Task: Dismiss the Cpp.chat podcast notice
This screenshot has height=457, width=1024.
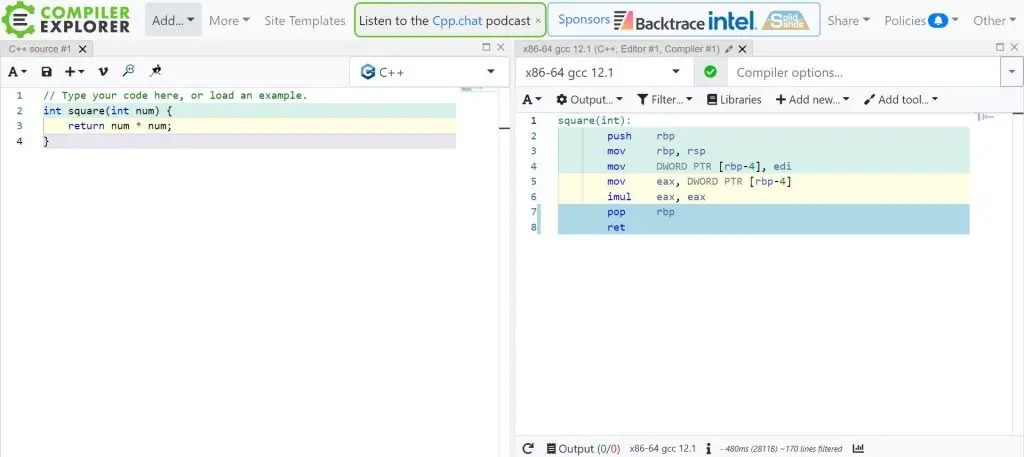Action: click(x=538, y=21)
